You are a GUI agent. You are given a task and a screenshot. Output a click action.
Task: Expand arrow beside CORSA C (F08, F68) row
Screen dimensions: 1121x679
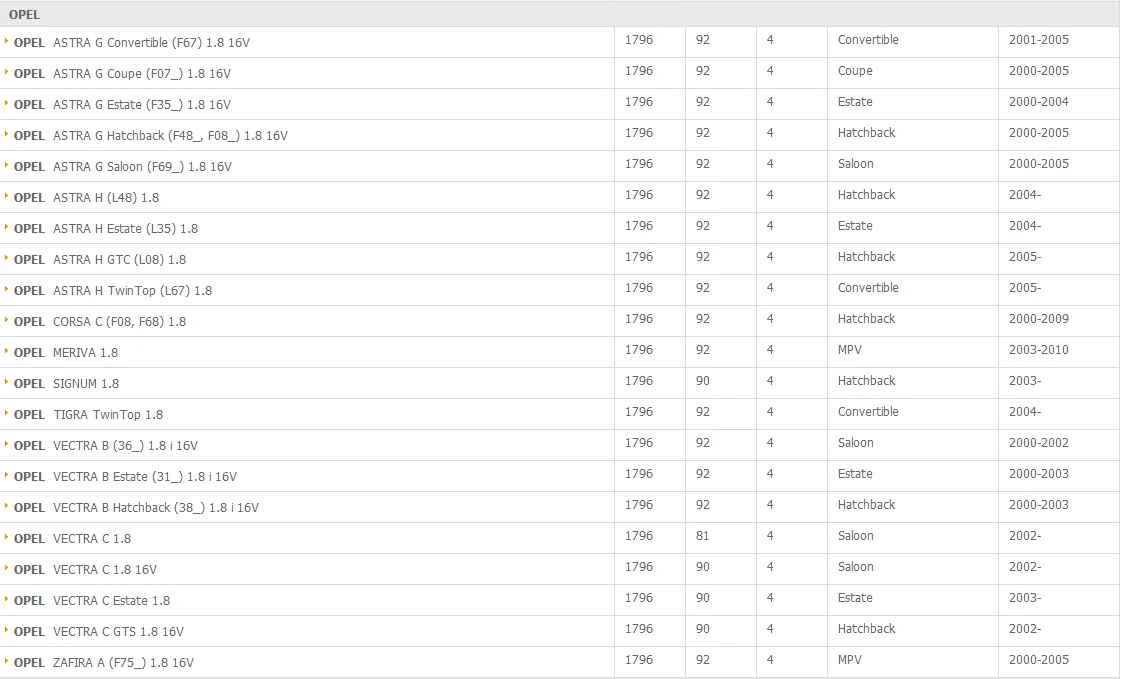[x=6, y=319]
